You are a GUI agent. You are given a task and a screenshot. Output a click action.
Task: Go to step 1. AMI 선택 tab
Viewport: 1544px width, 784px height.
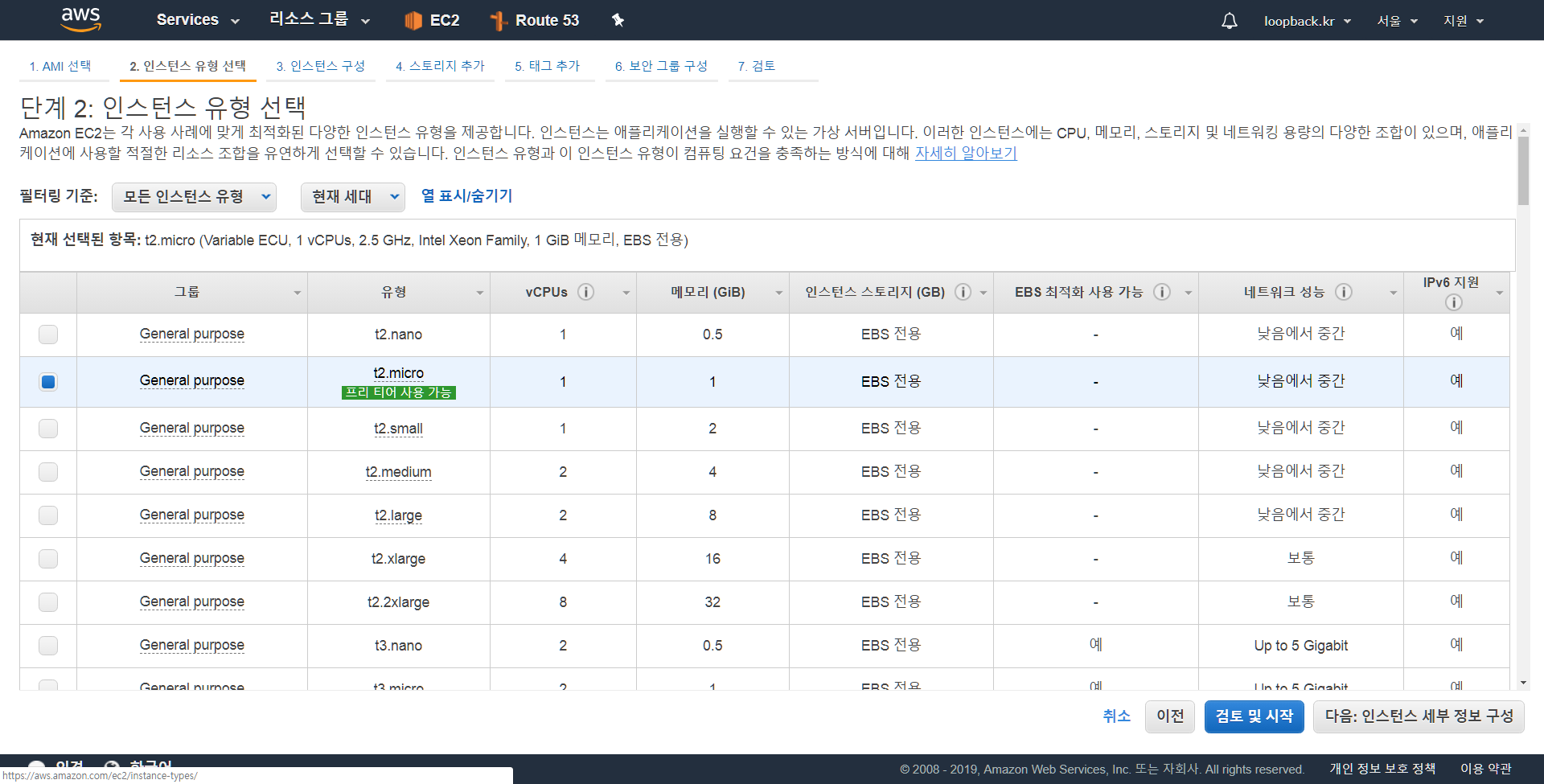[60, 66]
